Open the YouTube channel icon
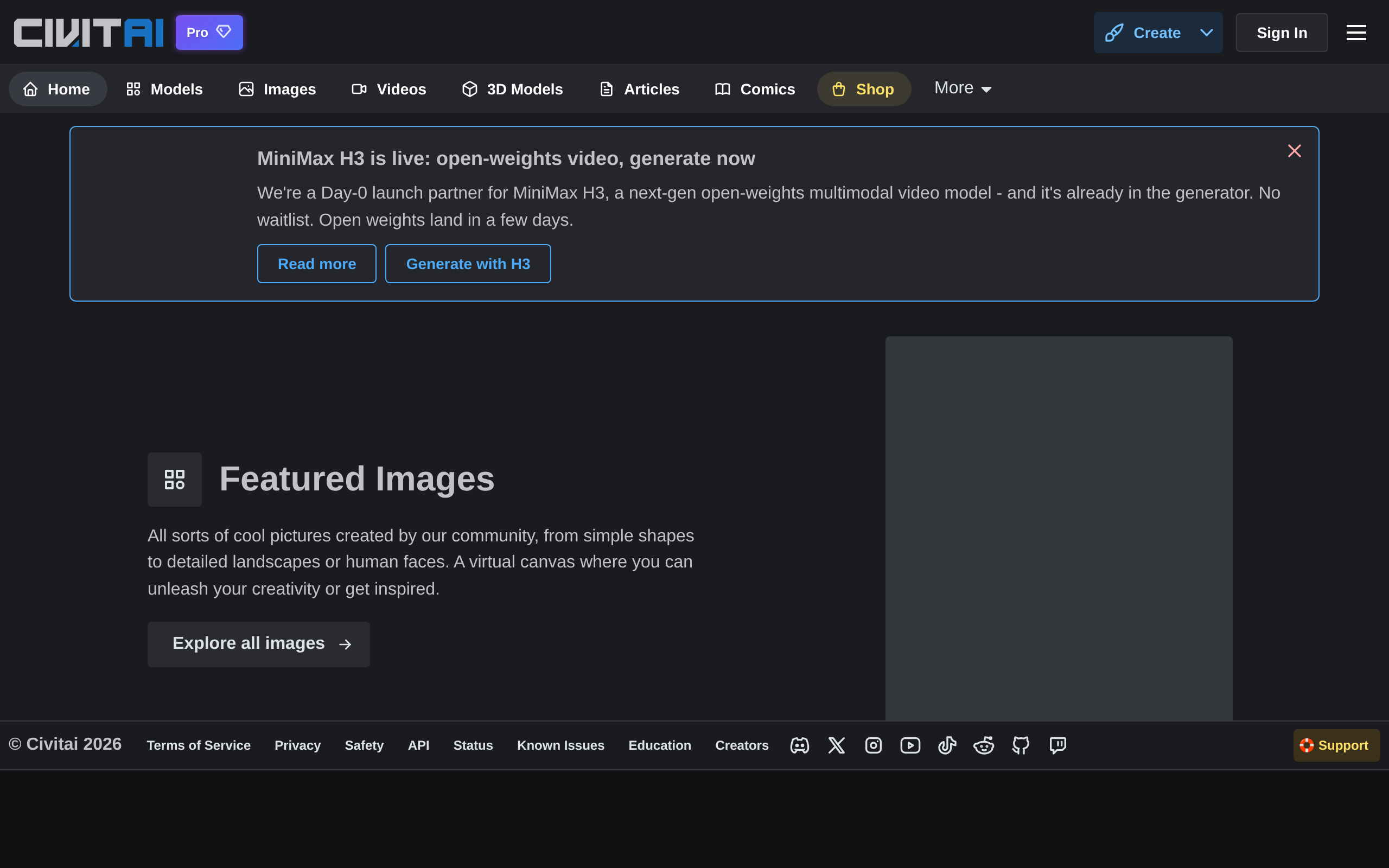The image size is (1389, 868). tap(910, 745)
